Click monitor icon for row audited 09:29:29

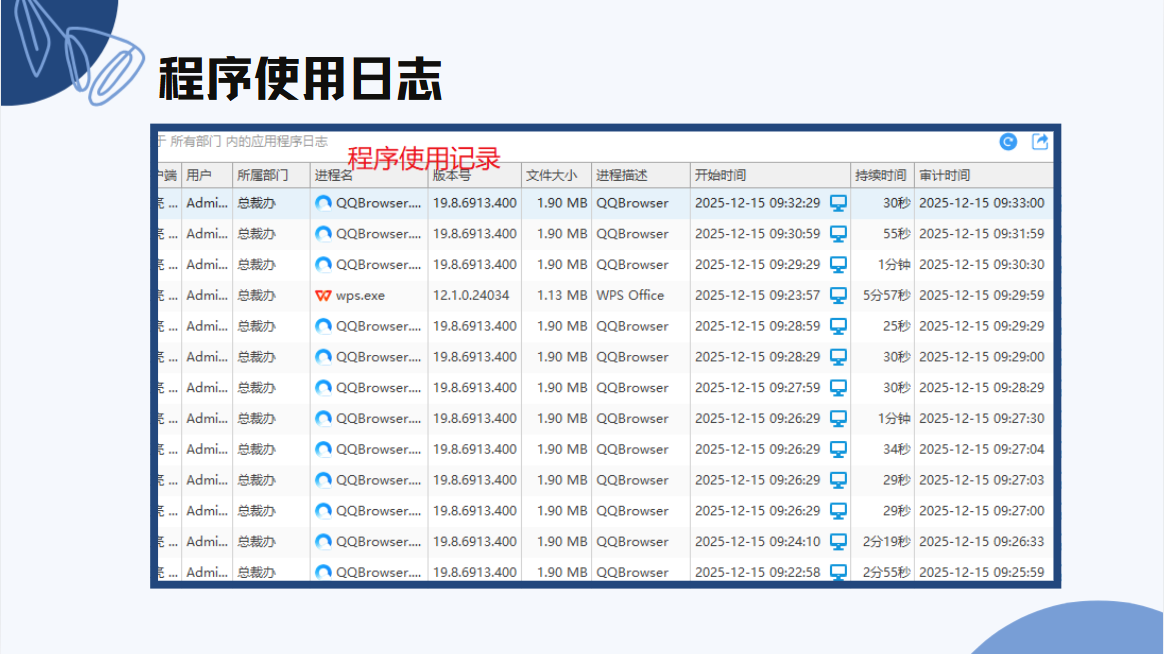(838, 327)
